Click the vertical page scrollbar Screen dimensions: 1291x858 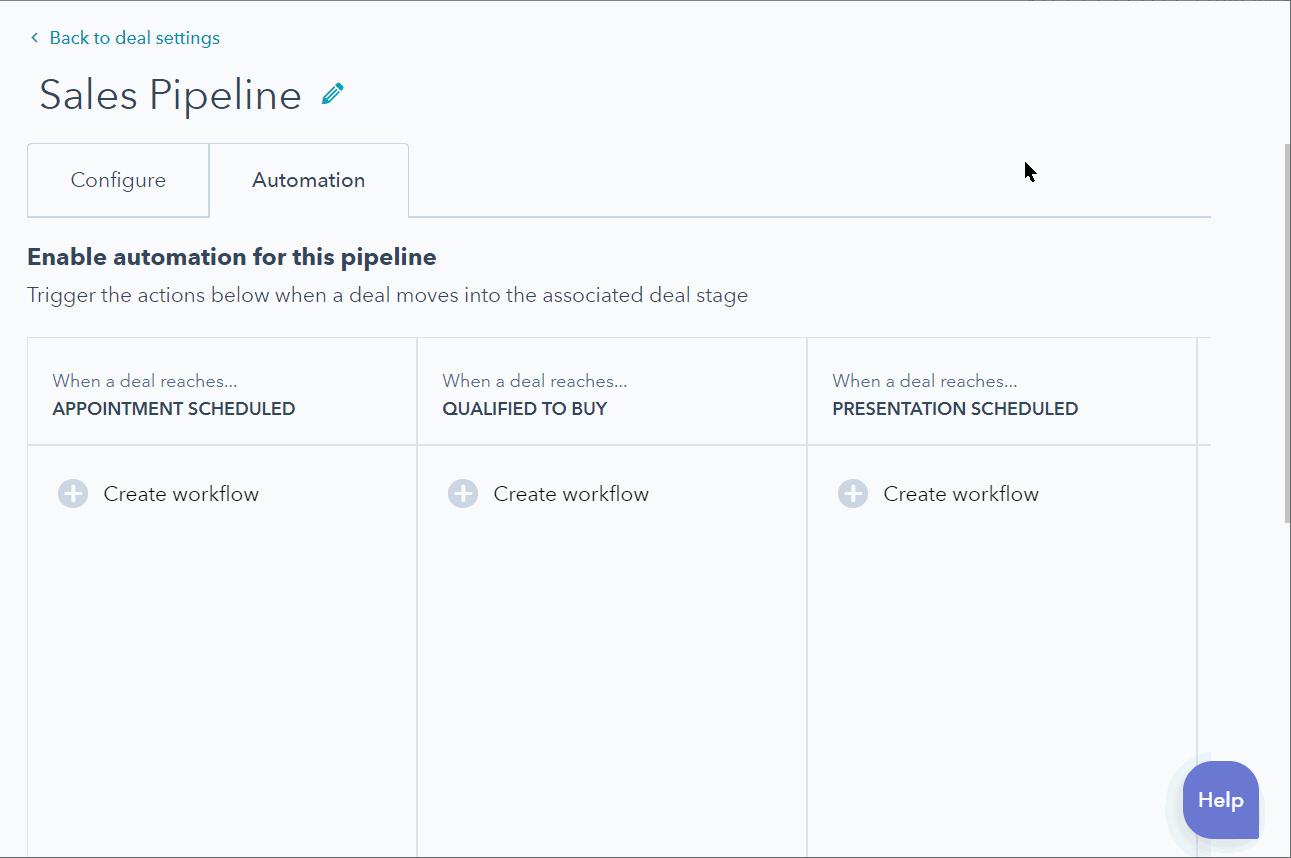tap(1286, 330)
